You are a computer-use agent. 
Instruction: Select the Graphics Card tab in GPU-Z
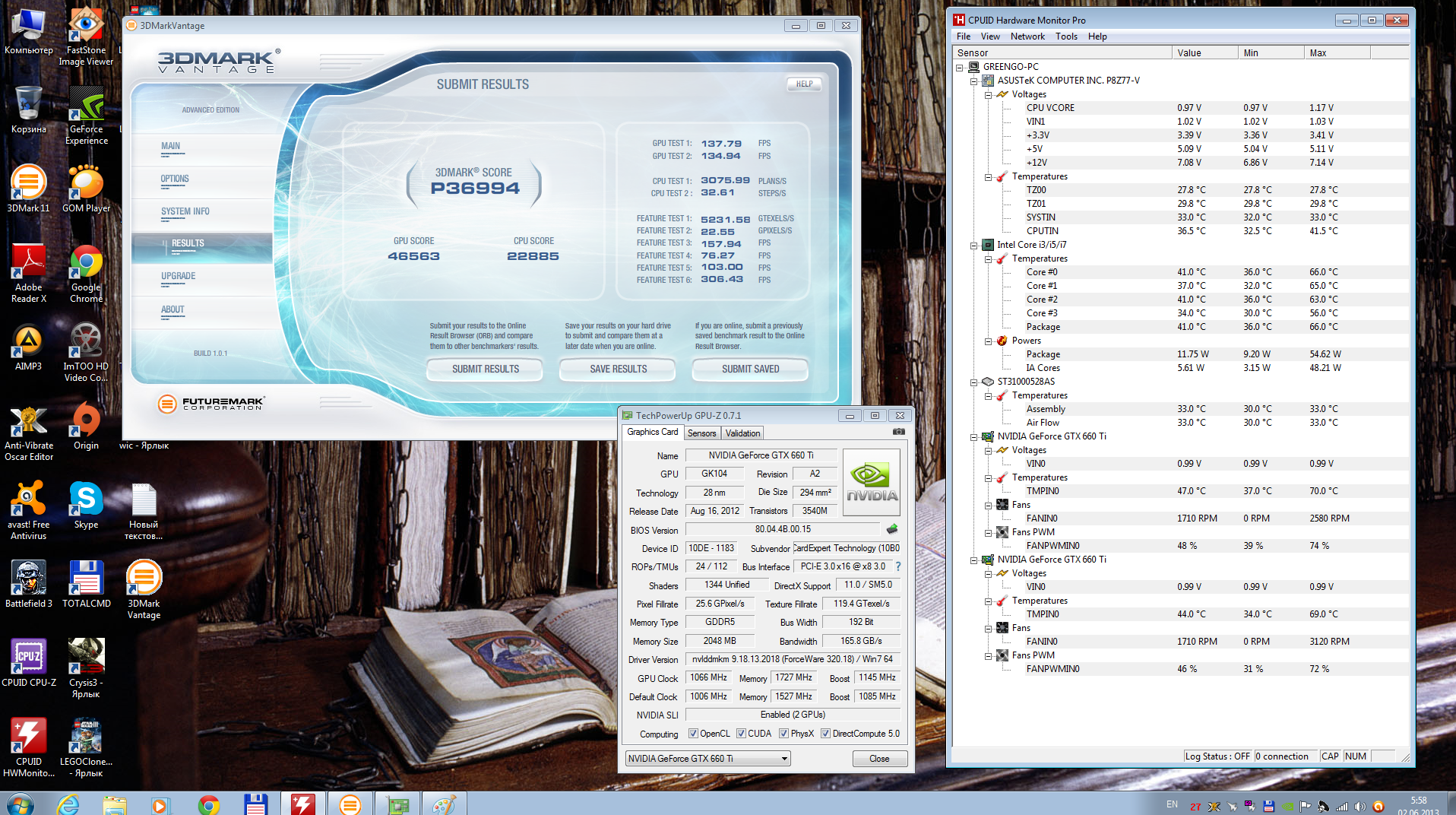(x=652, y=432)
